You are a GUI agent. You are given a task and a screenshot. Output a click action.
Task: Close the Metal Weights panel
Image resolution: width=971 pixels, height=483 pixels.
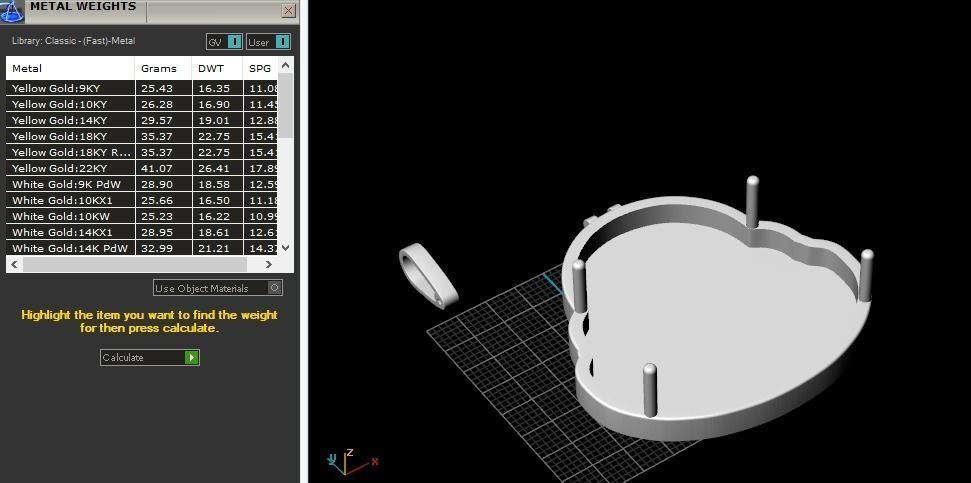coord(289,11)
